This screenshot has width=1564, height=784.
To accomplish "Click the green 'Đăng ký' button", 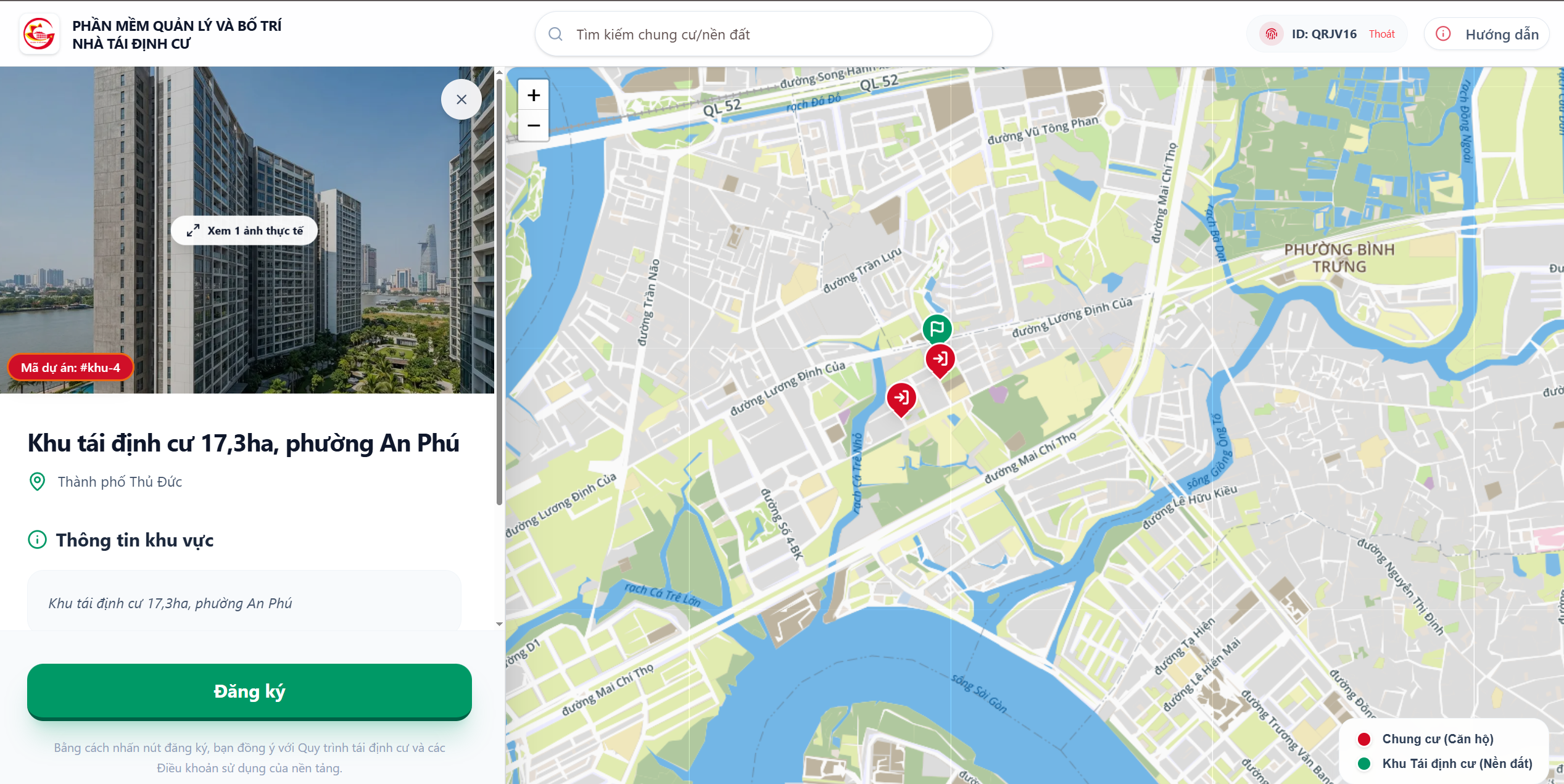I will point(249,691).
